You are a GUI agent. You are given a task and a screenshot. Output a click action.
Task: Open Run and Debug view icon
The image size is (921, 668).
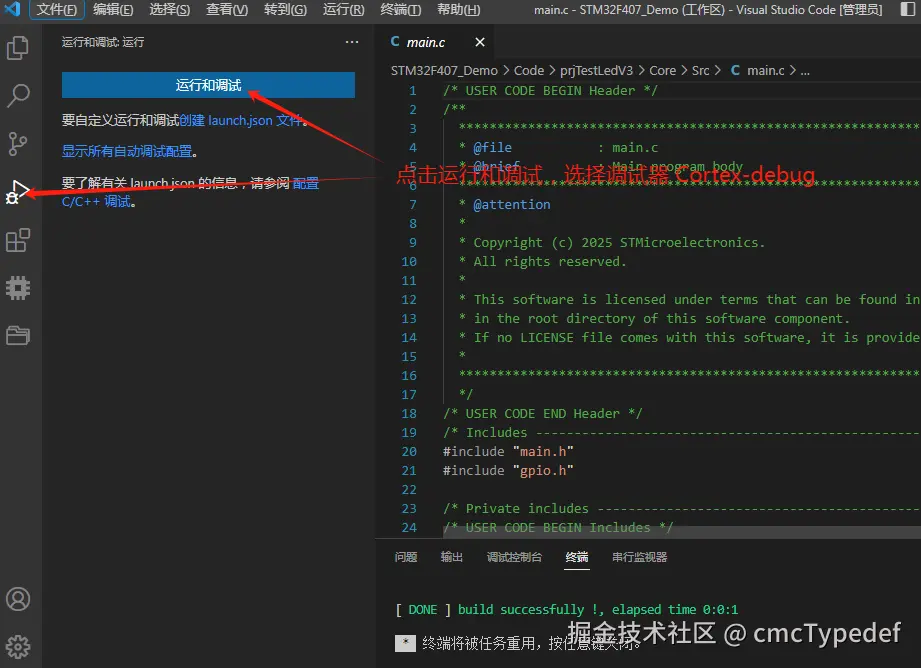point(18,192)
